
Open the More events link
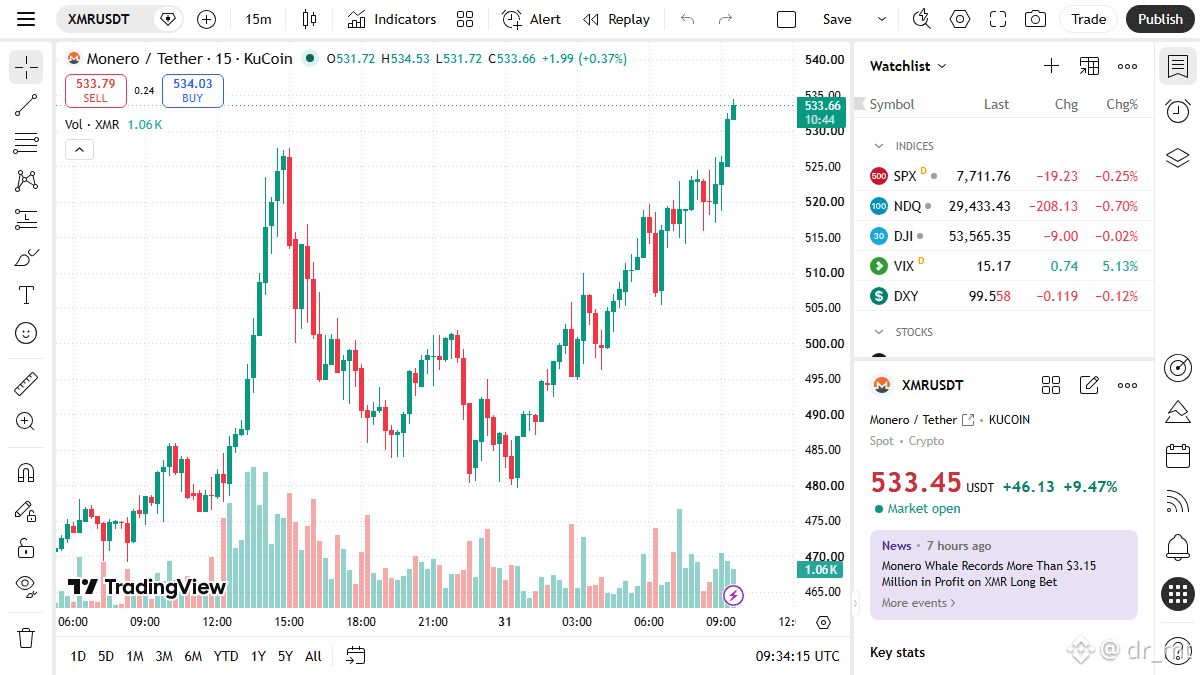pos(919,603)
